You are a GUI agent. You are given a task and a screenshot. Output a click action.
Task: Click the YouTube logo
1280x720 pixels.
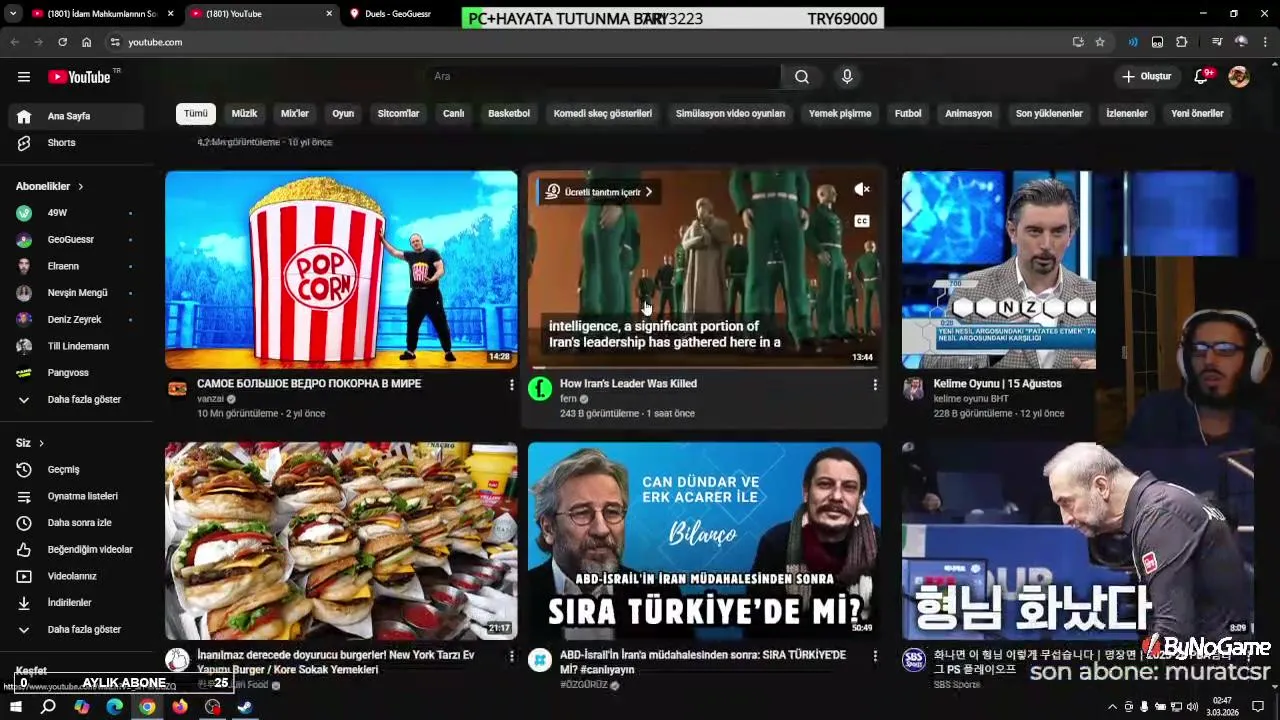tap(80, 77)
